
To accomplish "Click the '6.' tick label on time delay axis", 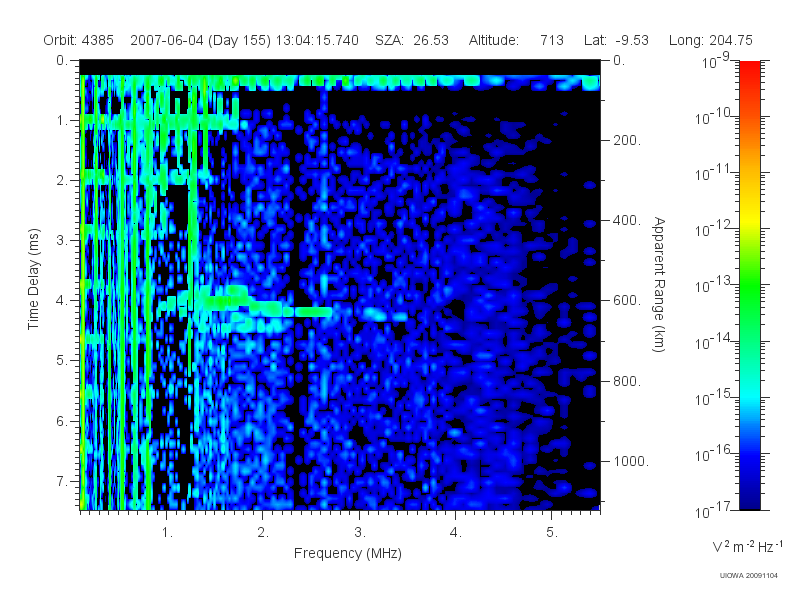I will 62,421.
